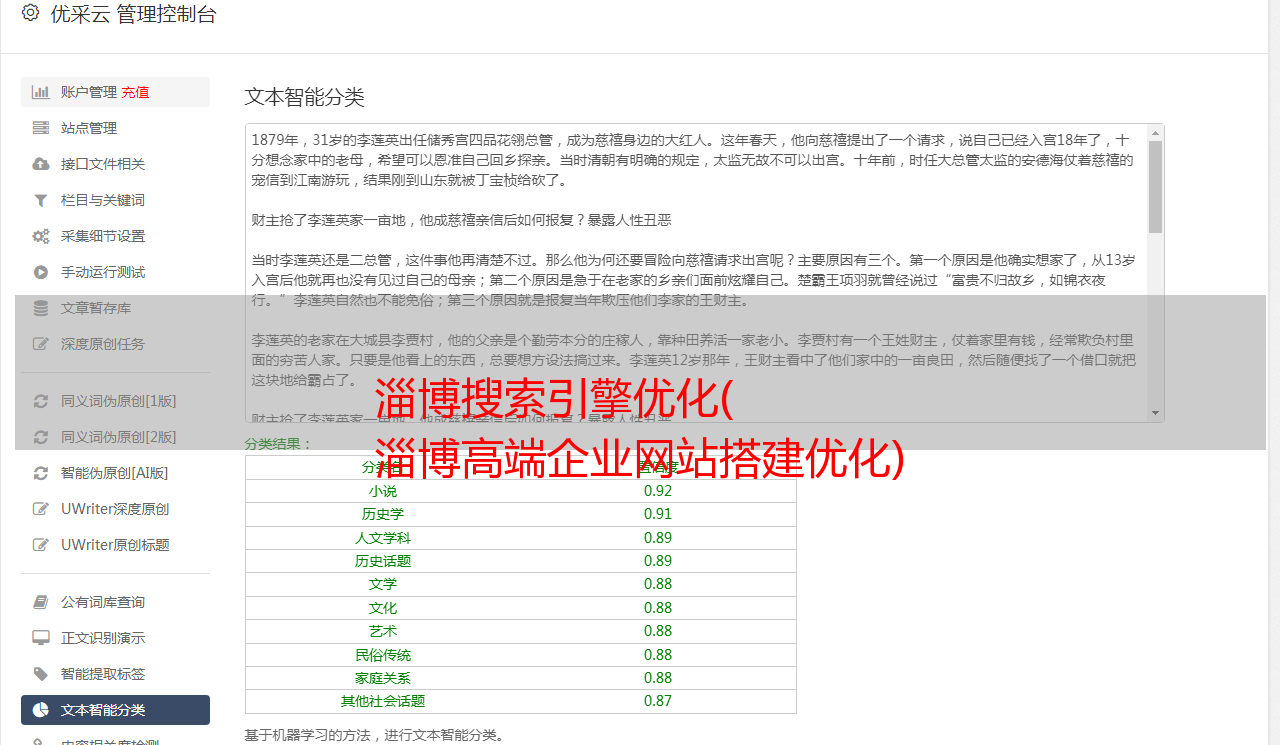The width and height of the screenshot is (1280, 745).
Task: Click the database icon for 文章暂存库
Action: pos(41,308)
